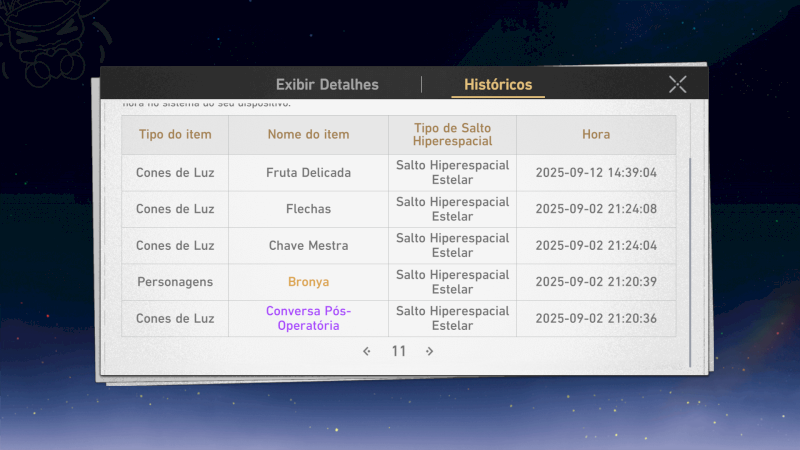The image size is (800, 450).
Task: Click the orange Bronya character name
Action: click(308, 282)
